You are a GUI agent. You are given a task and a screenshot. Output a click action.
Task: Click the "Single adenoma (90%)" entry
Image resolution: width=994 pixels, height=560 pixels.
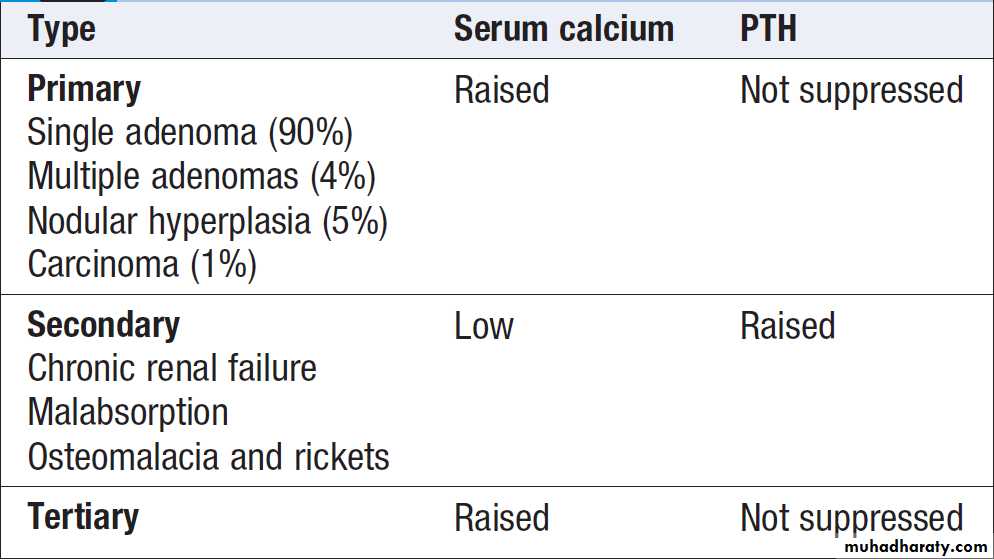(x=190, y=133)
